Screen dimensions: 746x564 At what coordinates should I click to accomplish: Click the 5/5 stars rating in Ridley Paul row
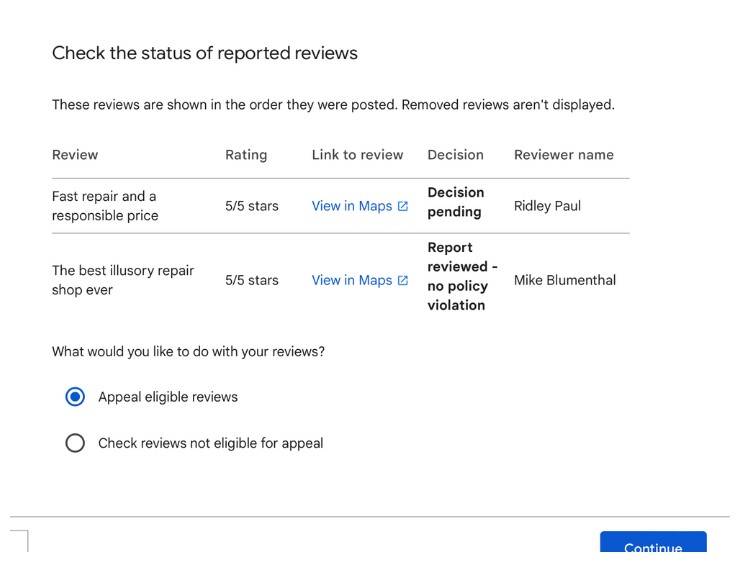(x=252, y=206)
